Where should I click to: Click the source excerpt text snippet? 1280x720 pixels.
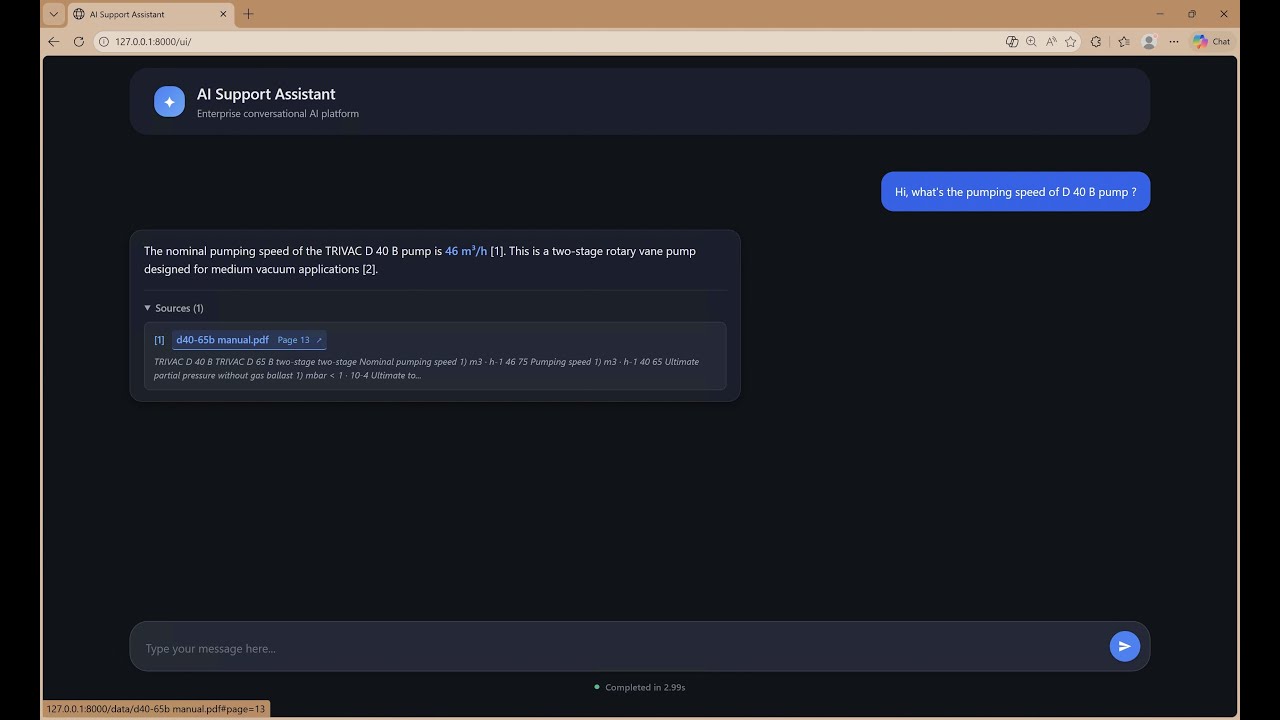pyautogui.click(x=427, y=369)
